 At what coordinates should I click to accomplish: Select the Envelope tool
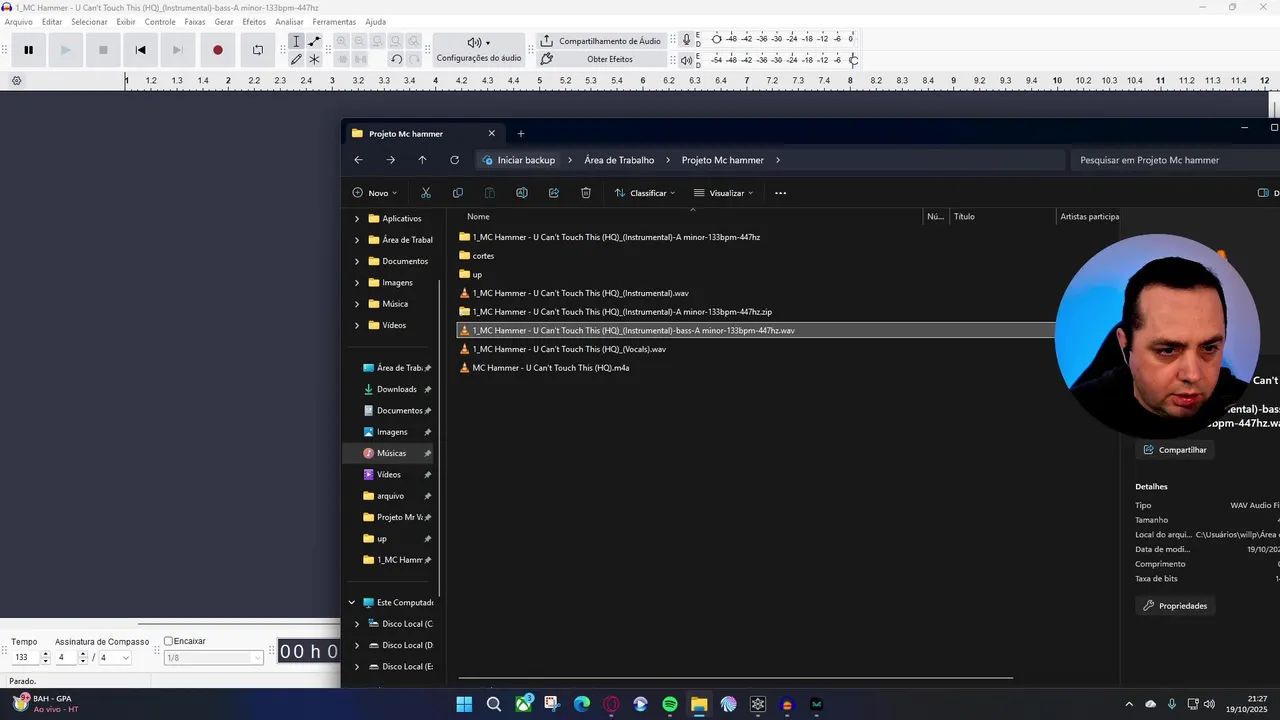314,42
